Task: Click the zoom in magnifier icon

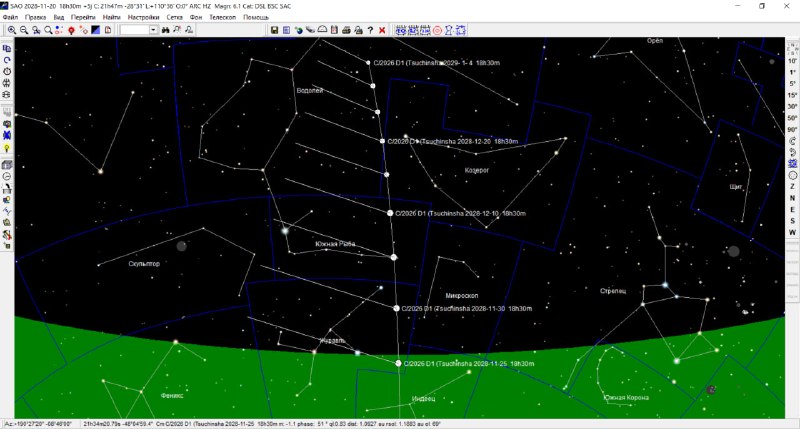Action: [11, 30]
